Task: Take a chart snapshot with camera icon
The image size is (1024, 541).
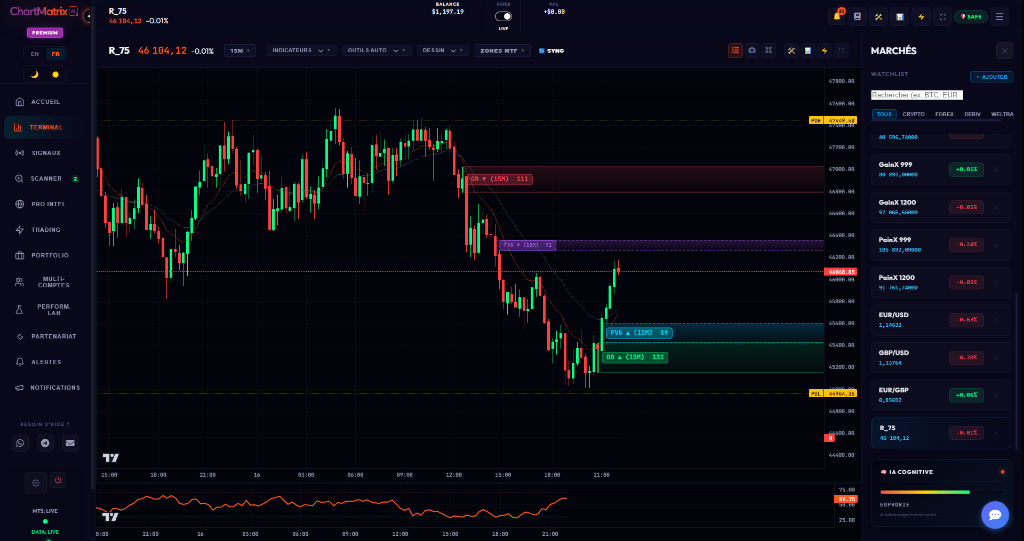Action: (x=752, y=50)
